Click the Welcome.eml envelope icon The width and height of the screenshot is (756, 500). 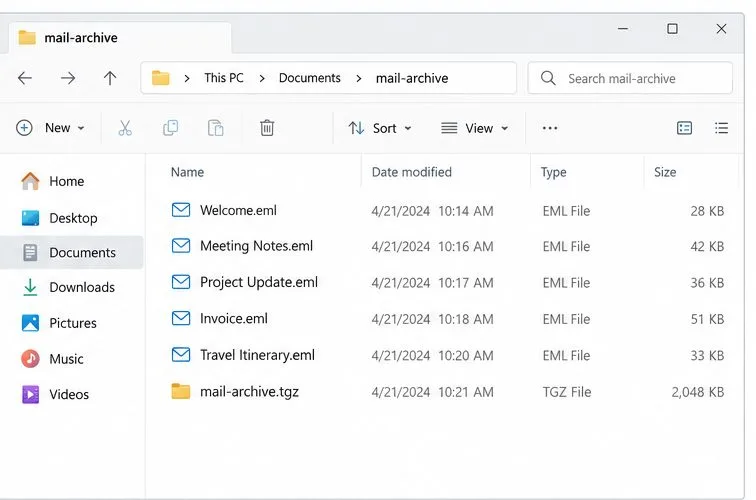(x=181, y=210)
